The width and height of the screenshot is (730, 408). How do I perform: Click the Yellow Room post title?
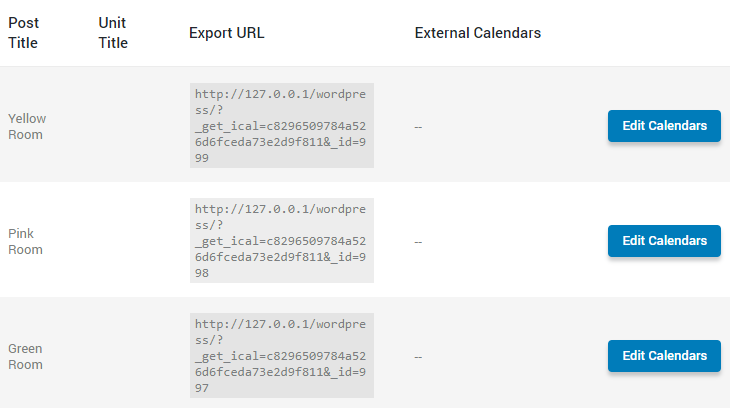click(x=27, y=126)
